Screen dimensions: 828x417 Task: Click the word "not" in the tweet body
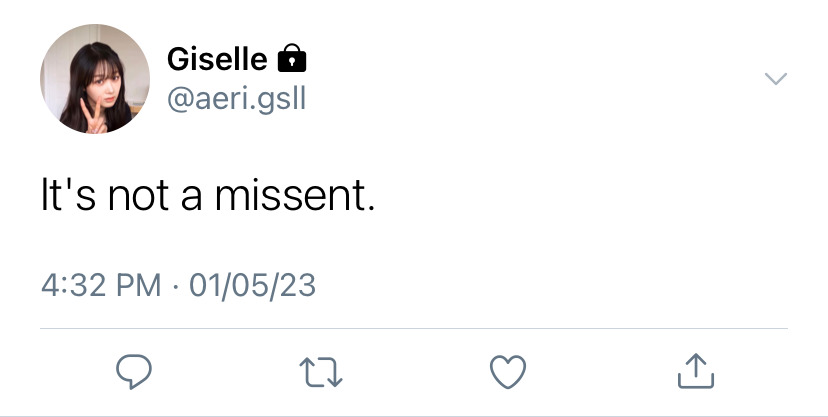[x=138, y=196]
